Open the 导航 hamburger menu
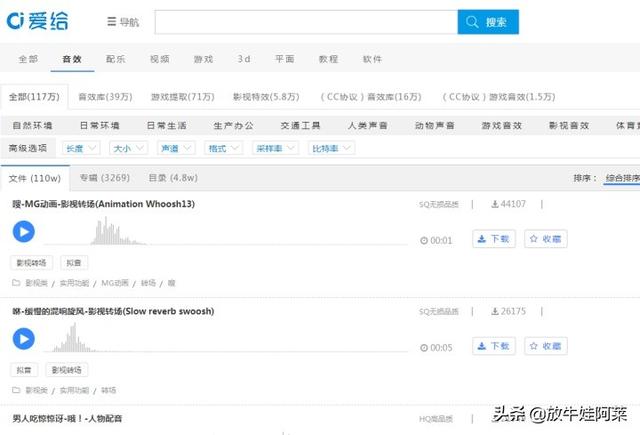The width and height of the screenshot is (640, 435). (124, 22)
